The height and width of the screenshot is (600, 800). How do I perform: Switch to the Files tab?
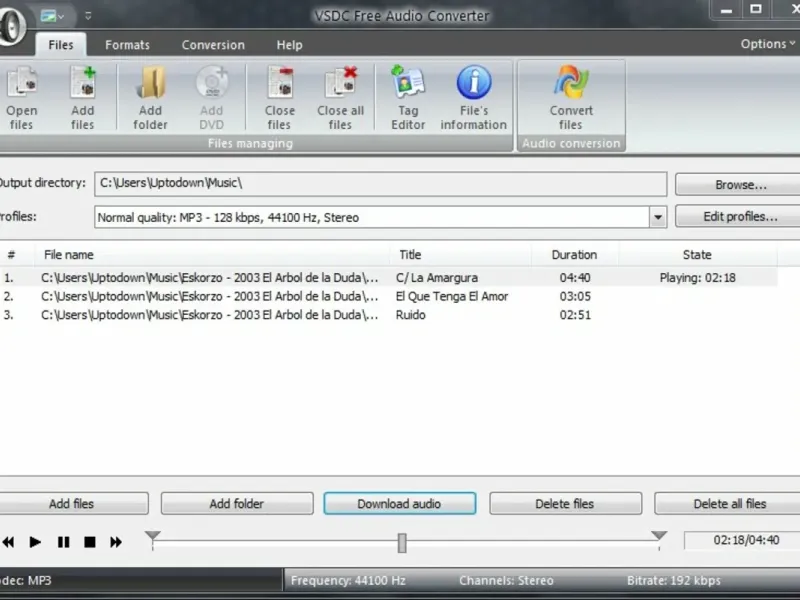point(61,45)
